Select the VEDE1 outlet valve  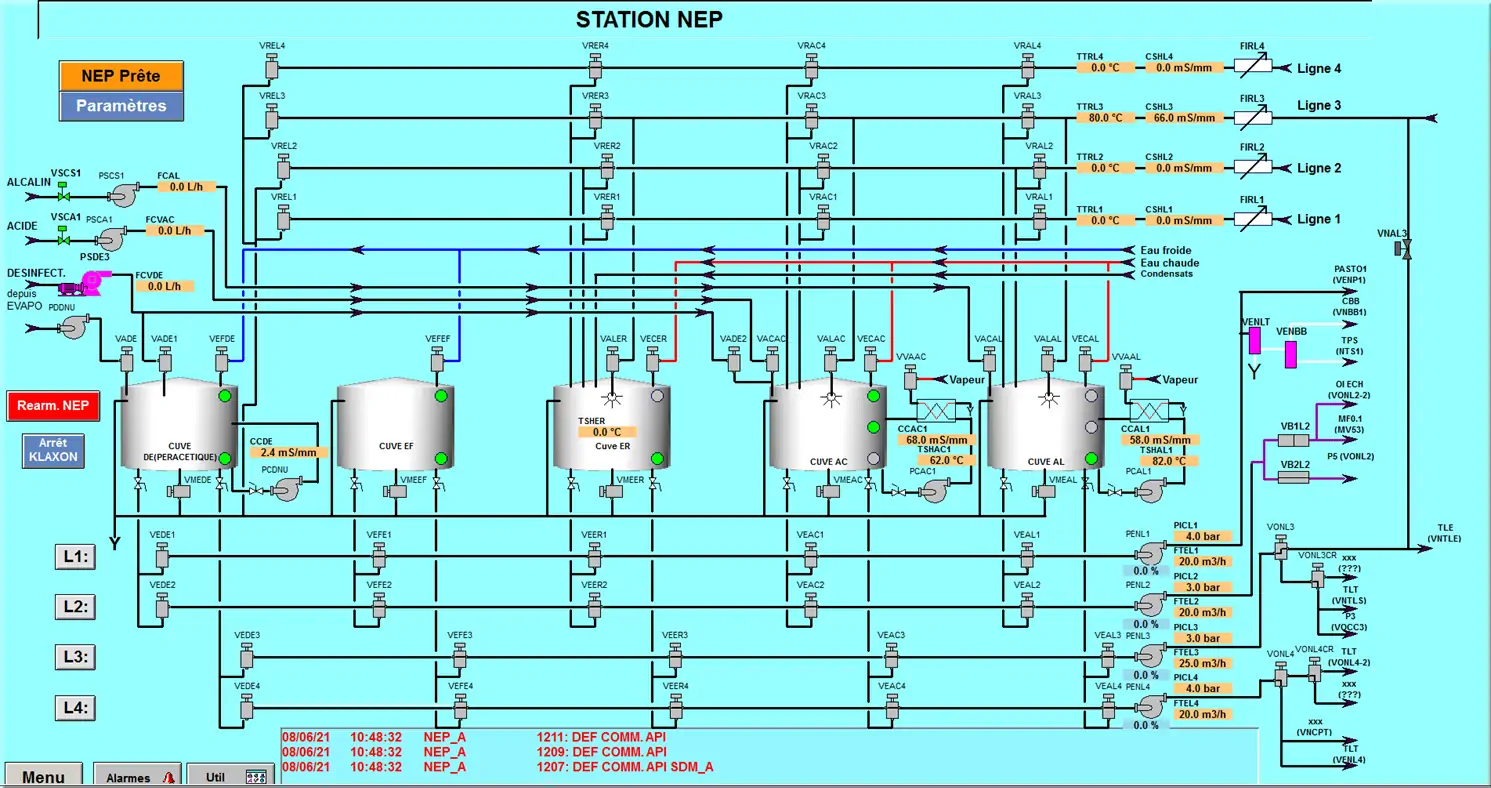point(162,554)
